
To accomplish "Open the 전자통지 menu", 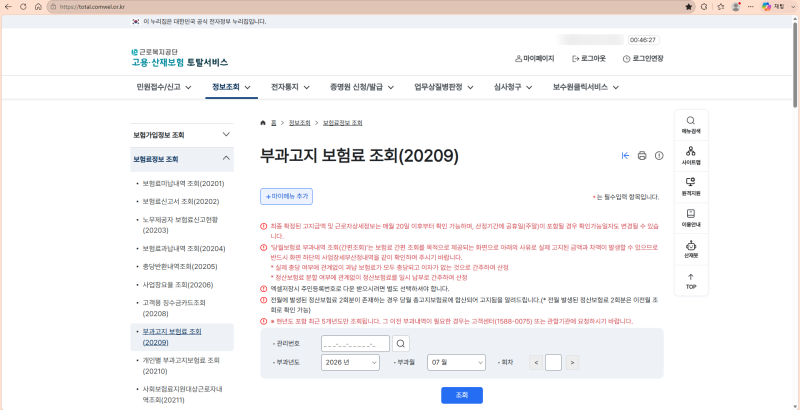I will click(x=290, y=87).
